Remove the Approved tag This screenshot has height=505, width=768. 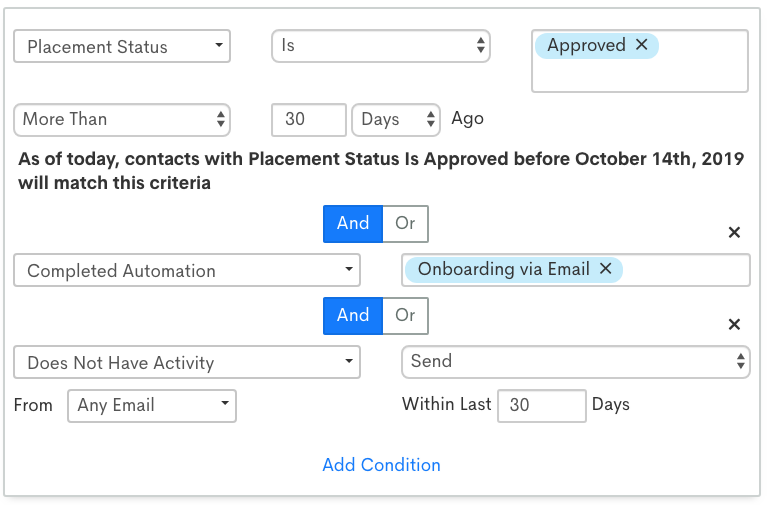642,45
